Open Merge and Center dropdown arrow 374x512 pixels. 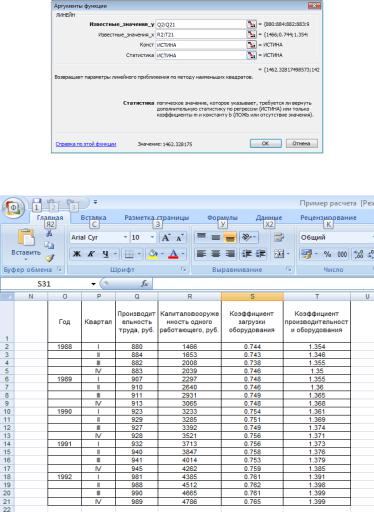click(287, 254)
